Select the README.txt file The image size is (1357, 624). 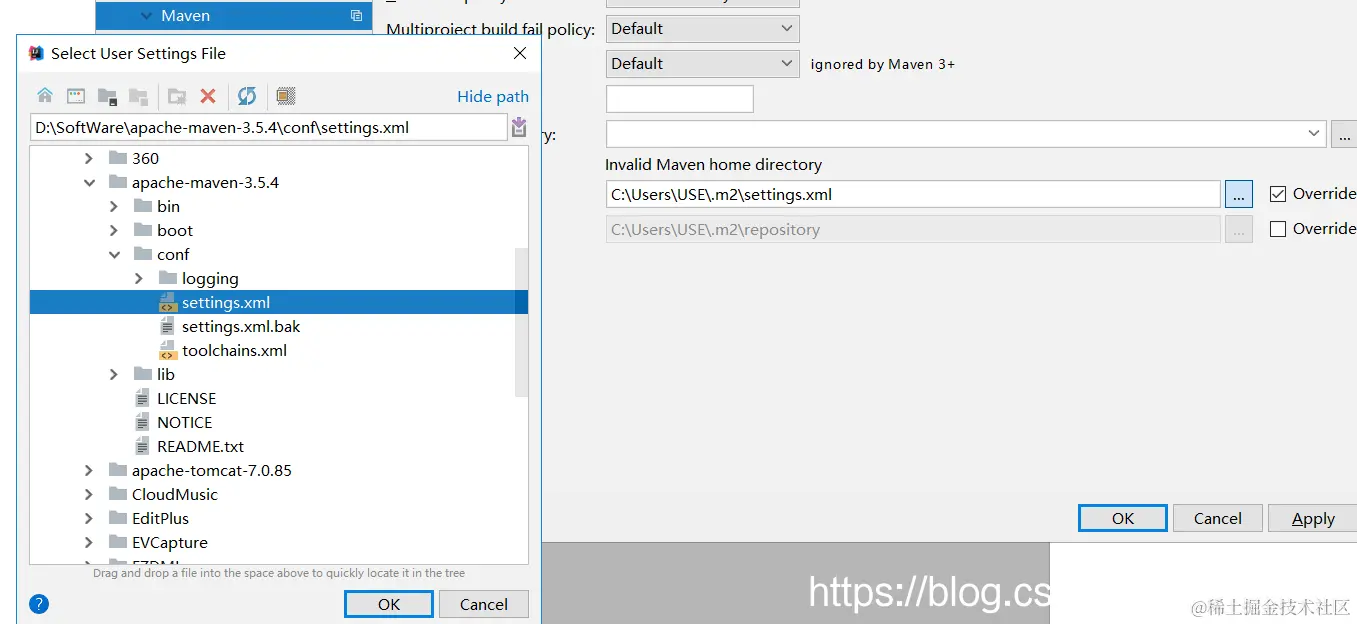tap(200, 447)
